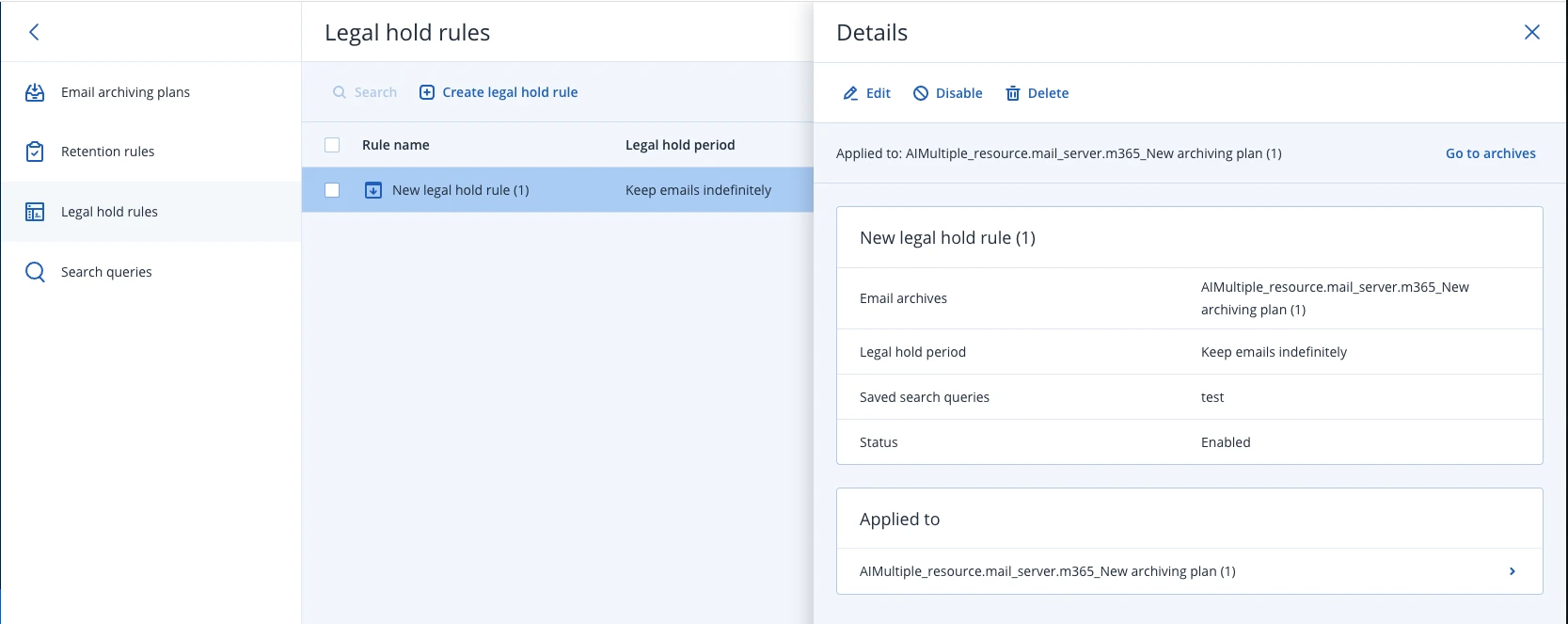Click the plus icon beside Create legal hold rule
The height and width of the screenshot is (624, 1568).
[427, 92]
